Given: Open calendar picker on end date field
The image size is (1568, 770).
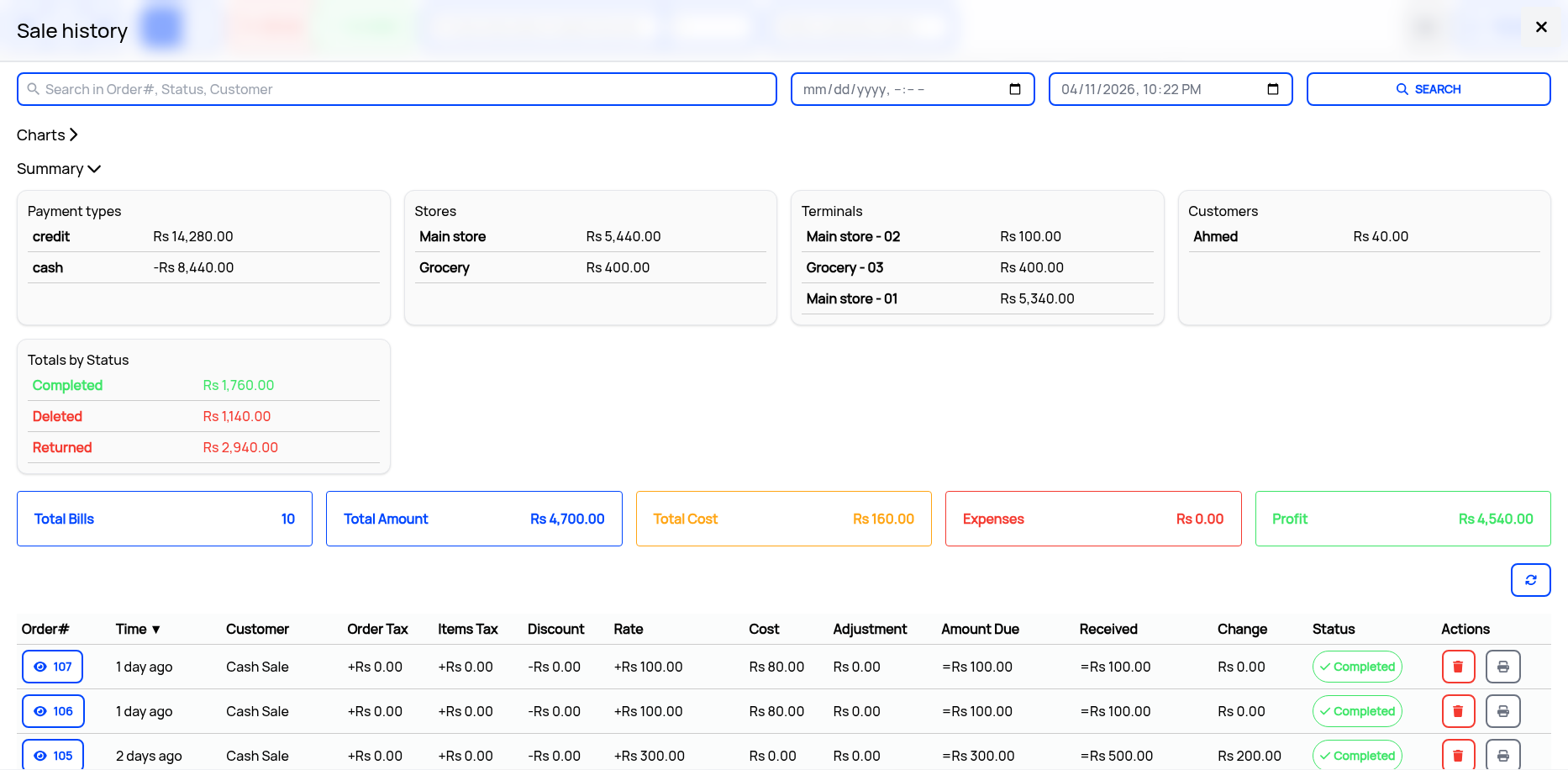Looking at the screenshot, I should [1273, 89].
